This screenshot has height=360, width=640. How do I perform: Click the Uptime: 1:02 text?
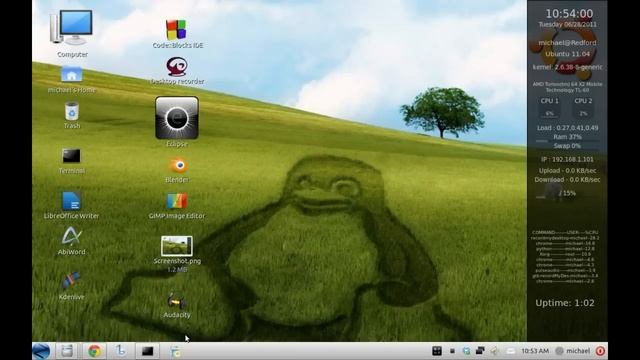click(565, 303)
